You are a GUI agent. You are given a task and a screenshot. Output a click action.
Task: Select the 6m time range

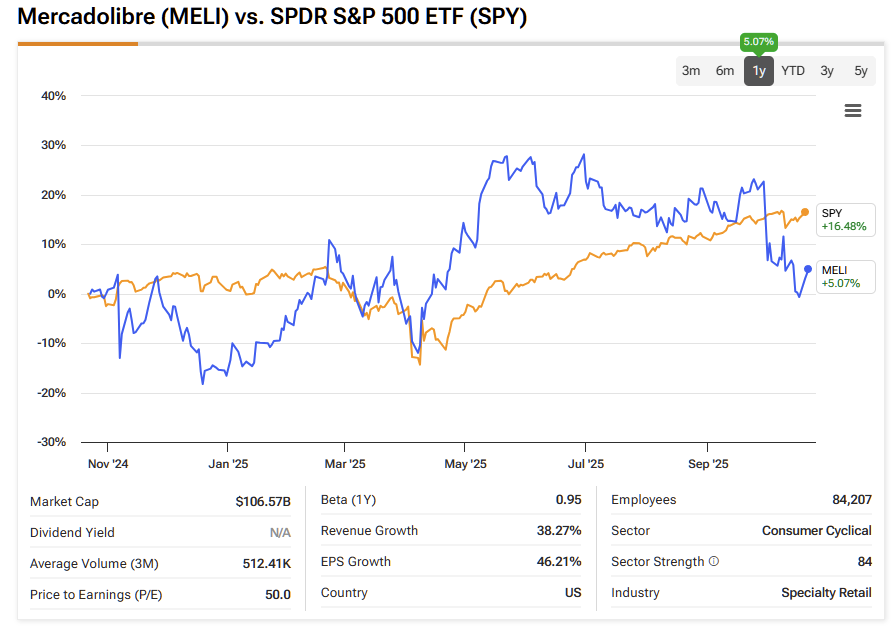725,71
